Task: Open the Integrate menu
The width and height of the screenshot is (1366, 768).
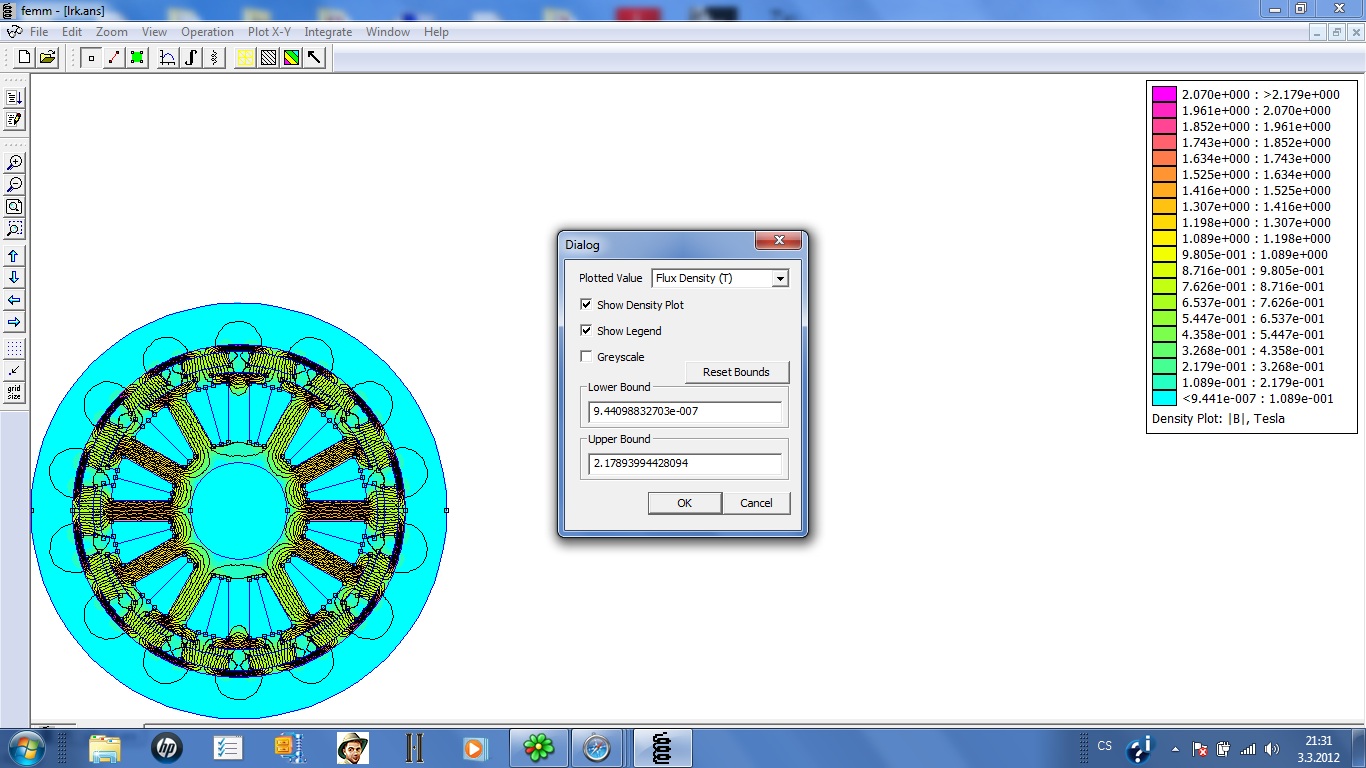Action: point(328,32)
